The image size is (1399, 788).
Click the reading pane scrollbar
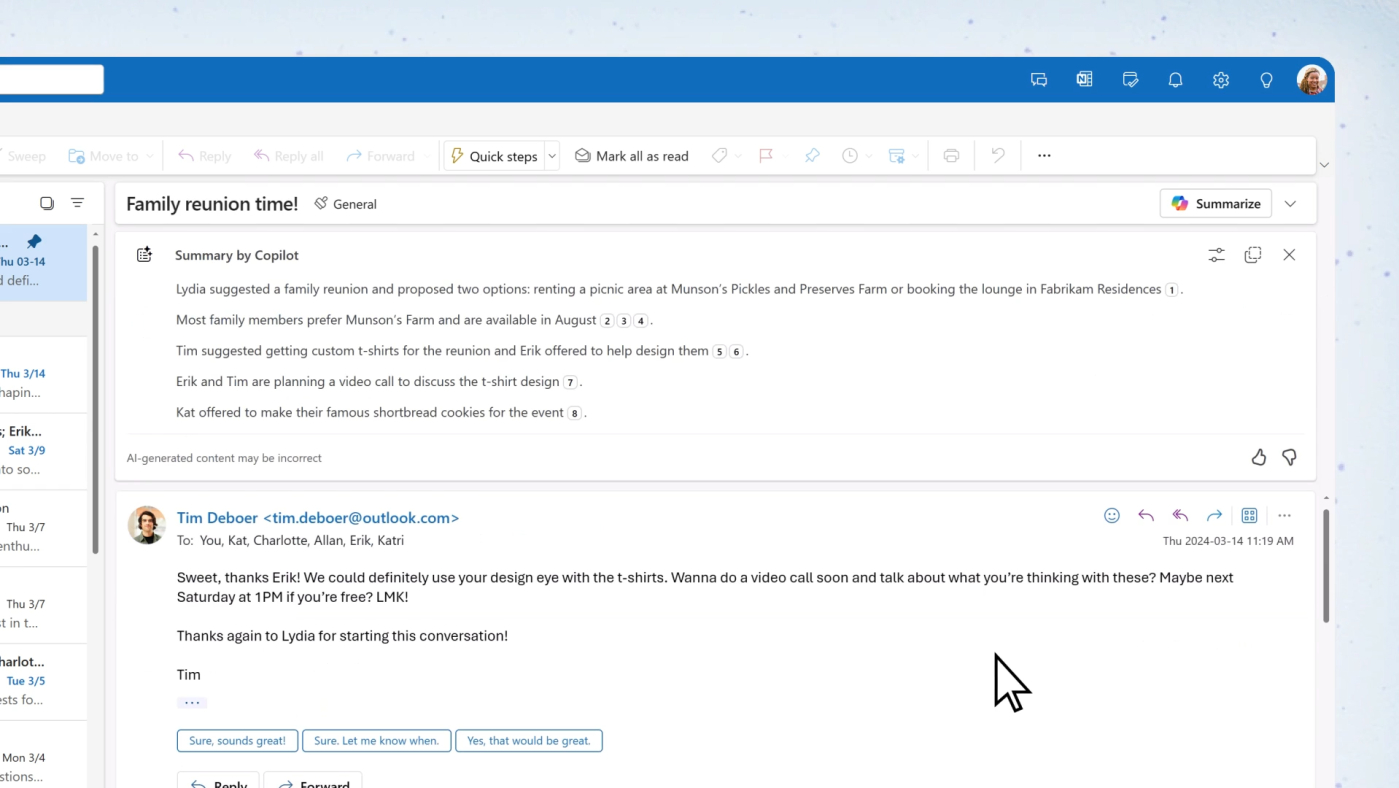pyautogui.click(x=1326, y=565)
